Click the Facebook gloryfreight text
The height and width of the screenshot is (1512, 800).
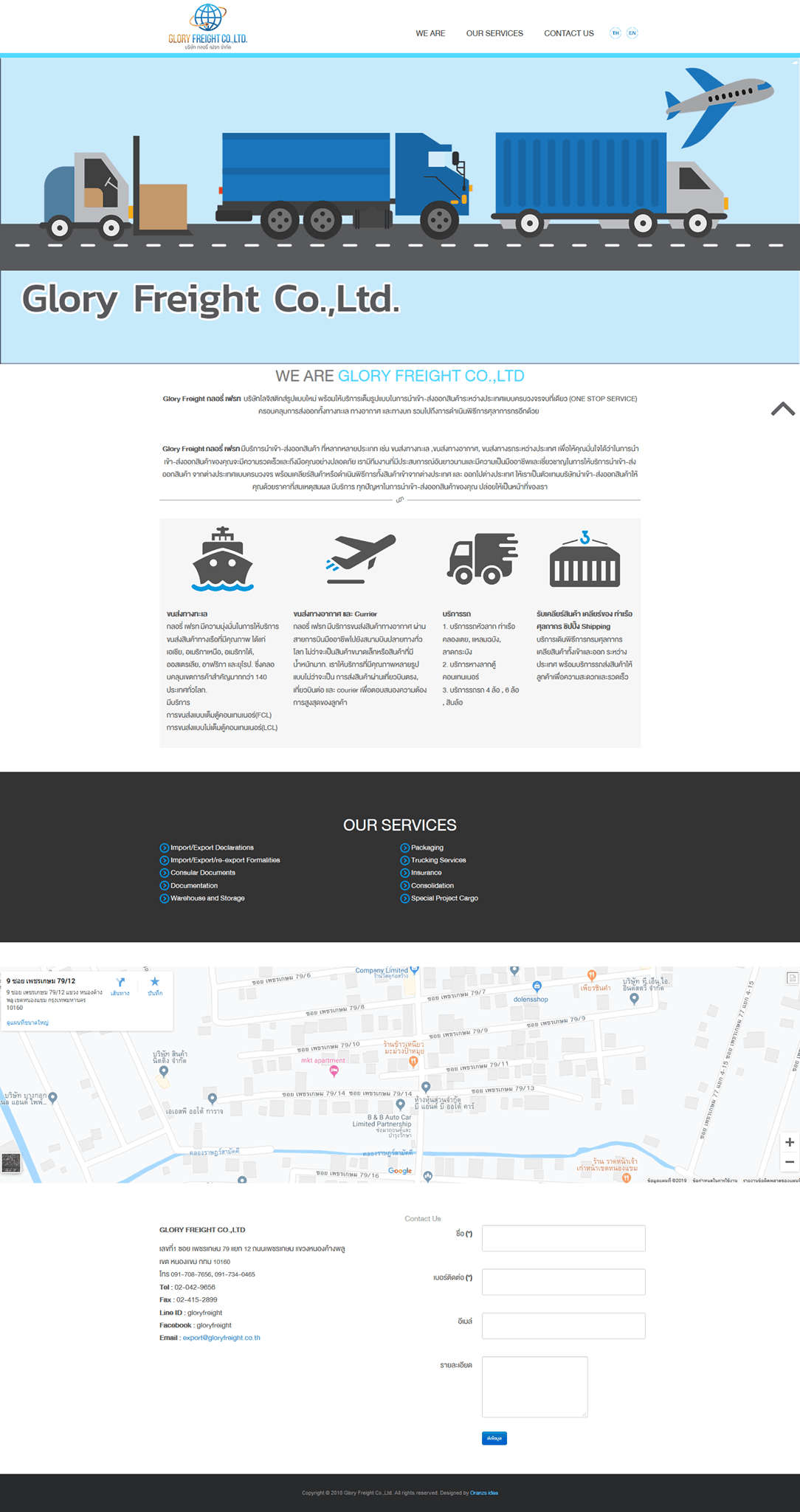point(196,1325)
